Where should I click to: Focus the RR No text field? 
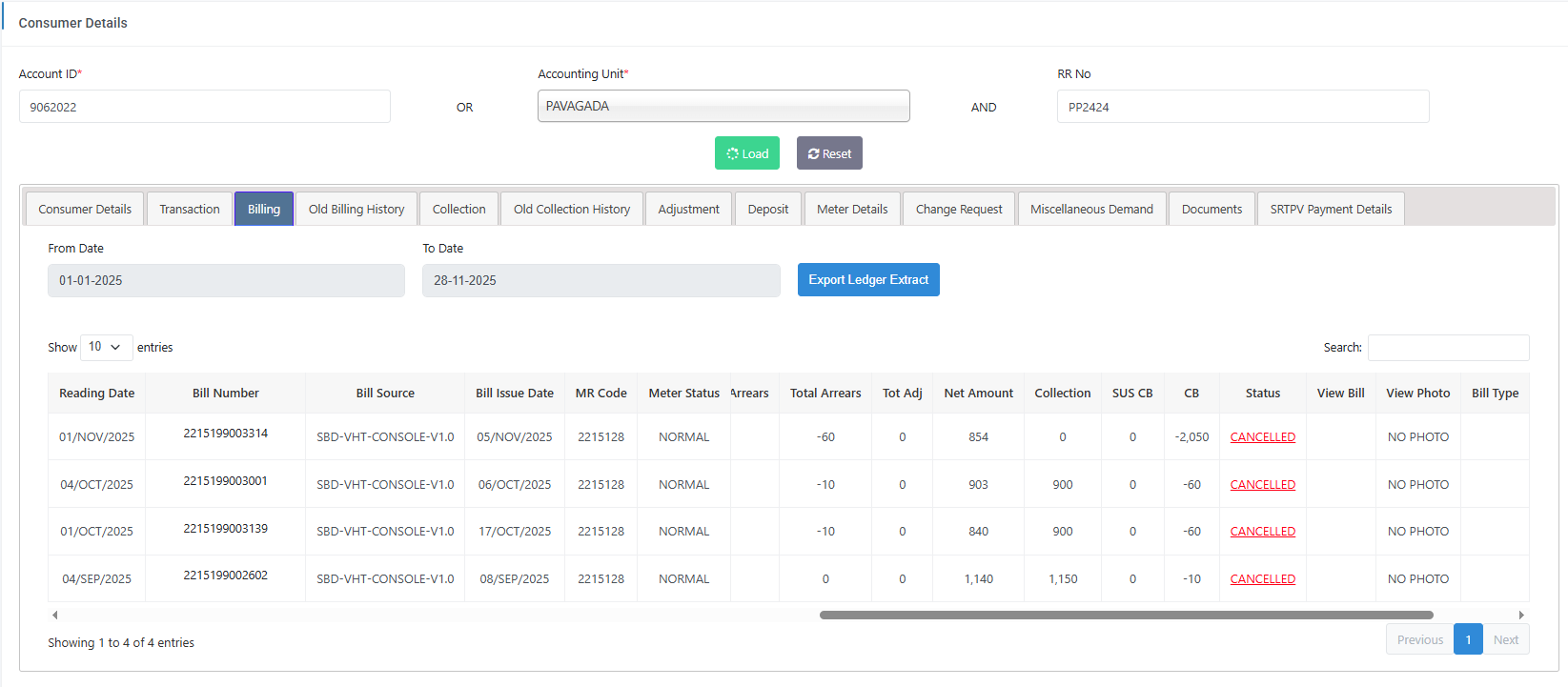(x=1242, y=107)
